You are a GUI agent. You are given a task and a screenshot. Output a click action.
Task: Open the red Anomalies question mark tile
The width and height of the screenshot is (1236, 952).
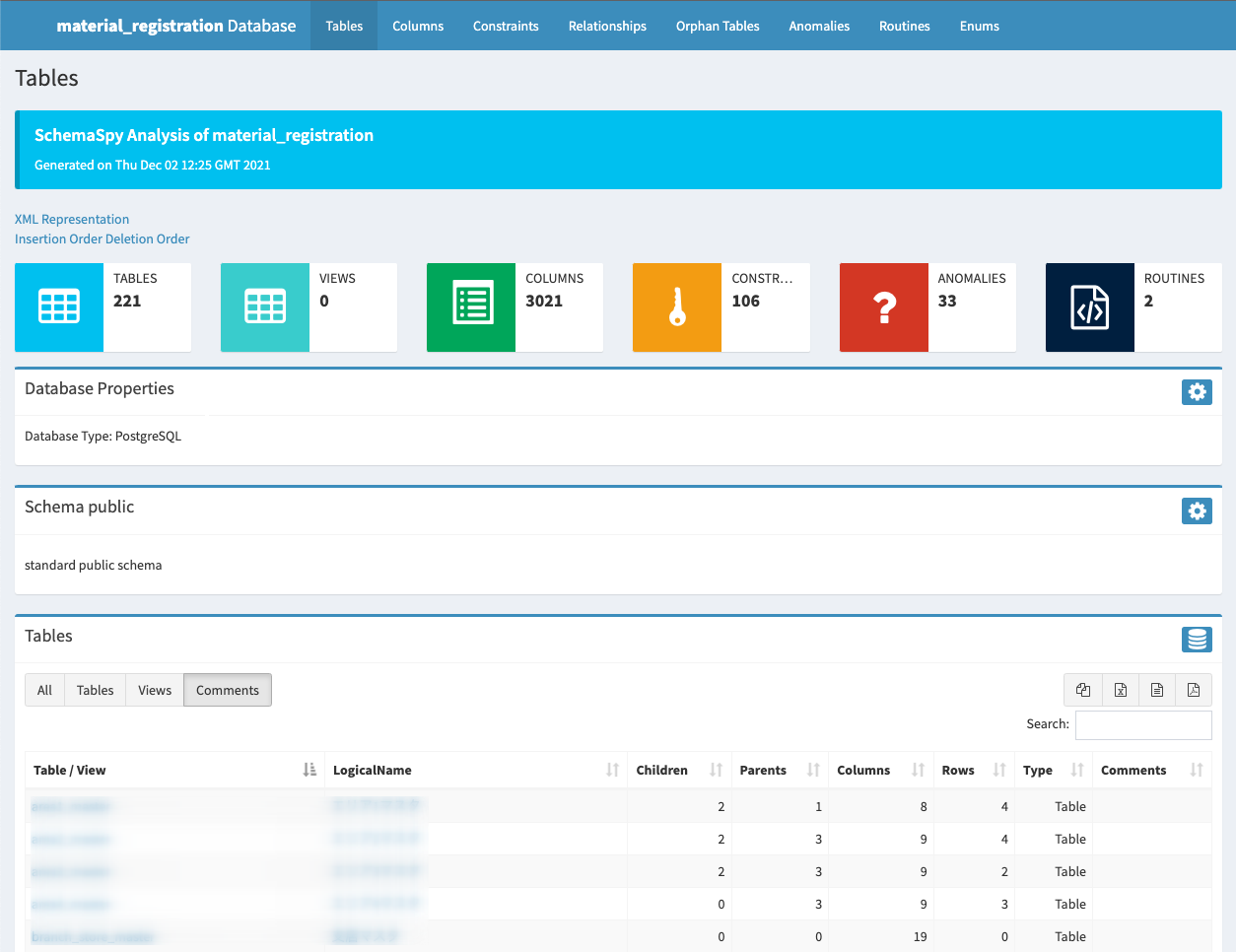point(883,307)
